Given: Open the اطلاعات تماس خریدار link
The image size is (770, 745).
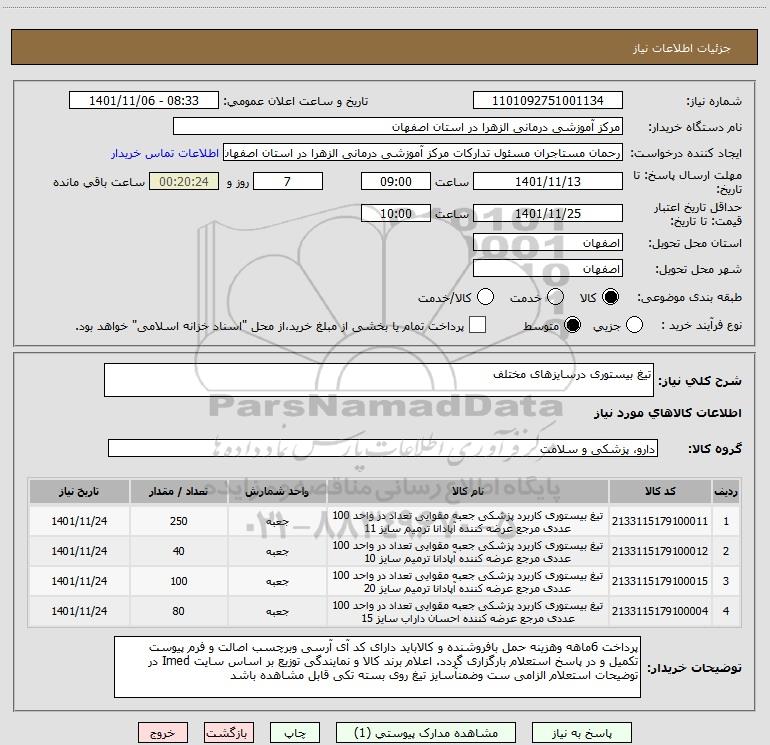Looking at the screenshot, I should point(165,153).
